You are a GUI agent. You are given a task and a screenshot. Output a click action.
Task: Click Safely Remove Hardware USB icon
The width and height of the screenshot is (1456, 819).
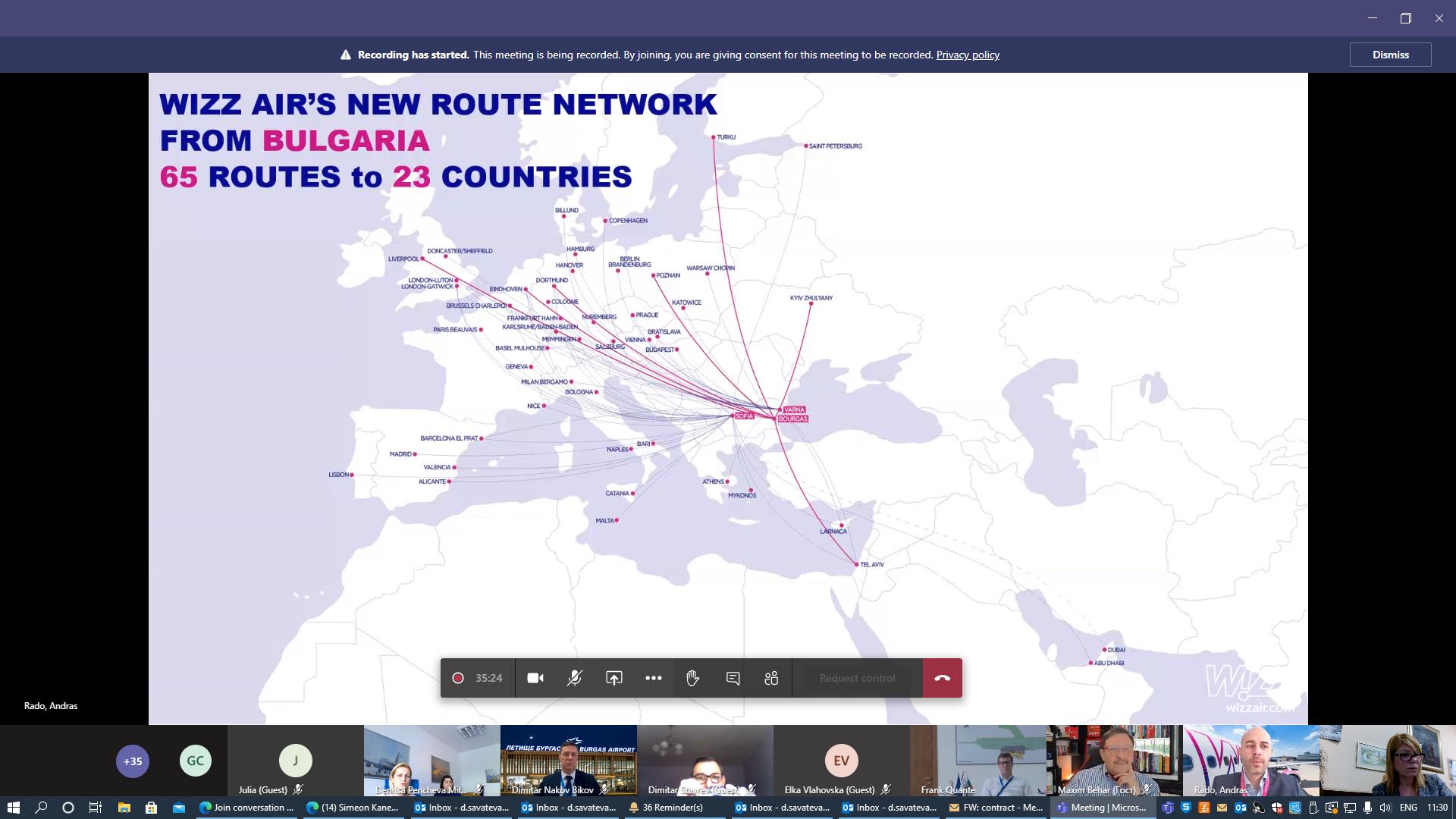[1313, 808]
